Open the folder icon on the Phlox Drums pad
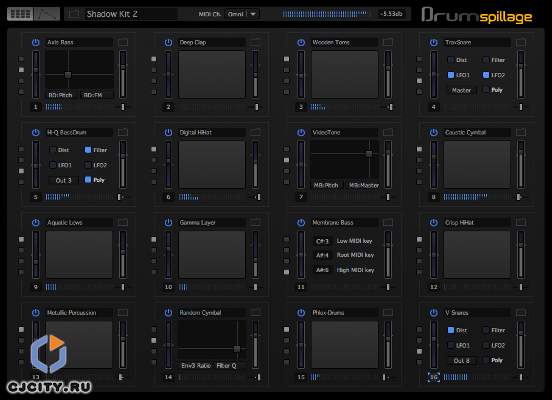The width and height of the screenshot is (552, 400). point(388,313)
